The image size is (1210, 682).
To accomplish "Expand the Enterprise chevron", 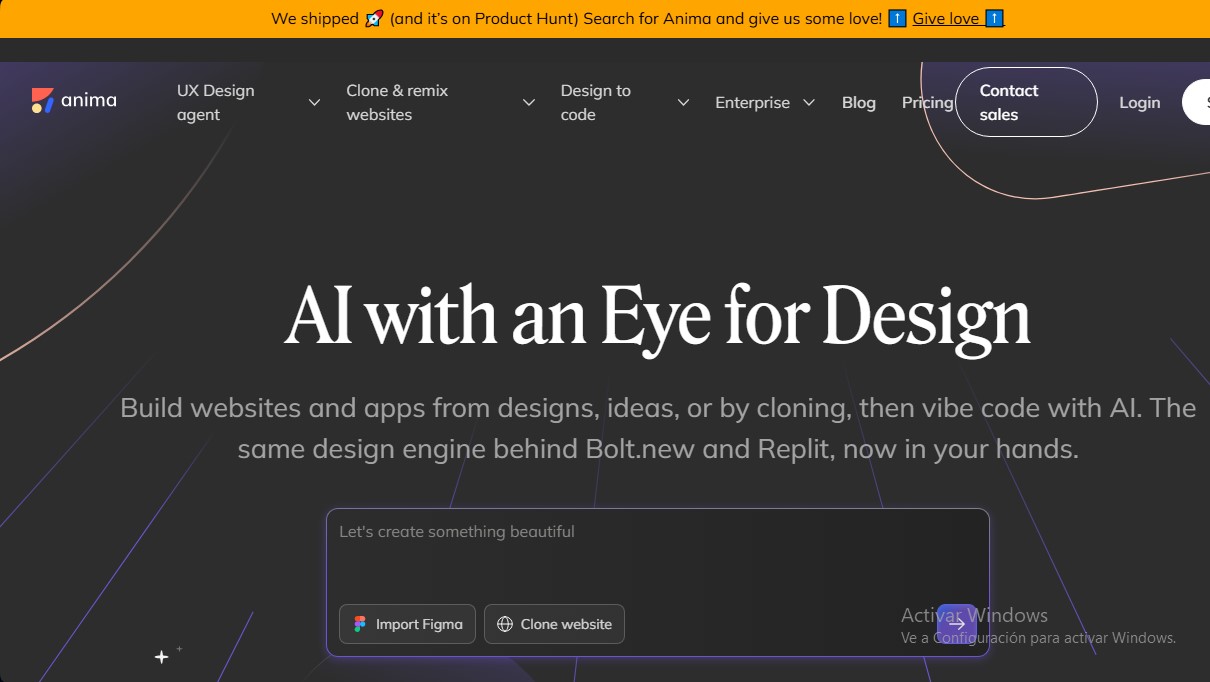I will pyautogui.click(x=809, y=102).
